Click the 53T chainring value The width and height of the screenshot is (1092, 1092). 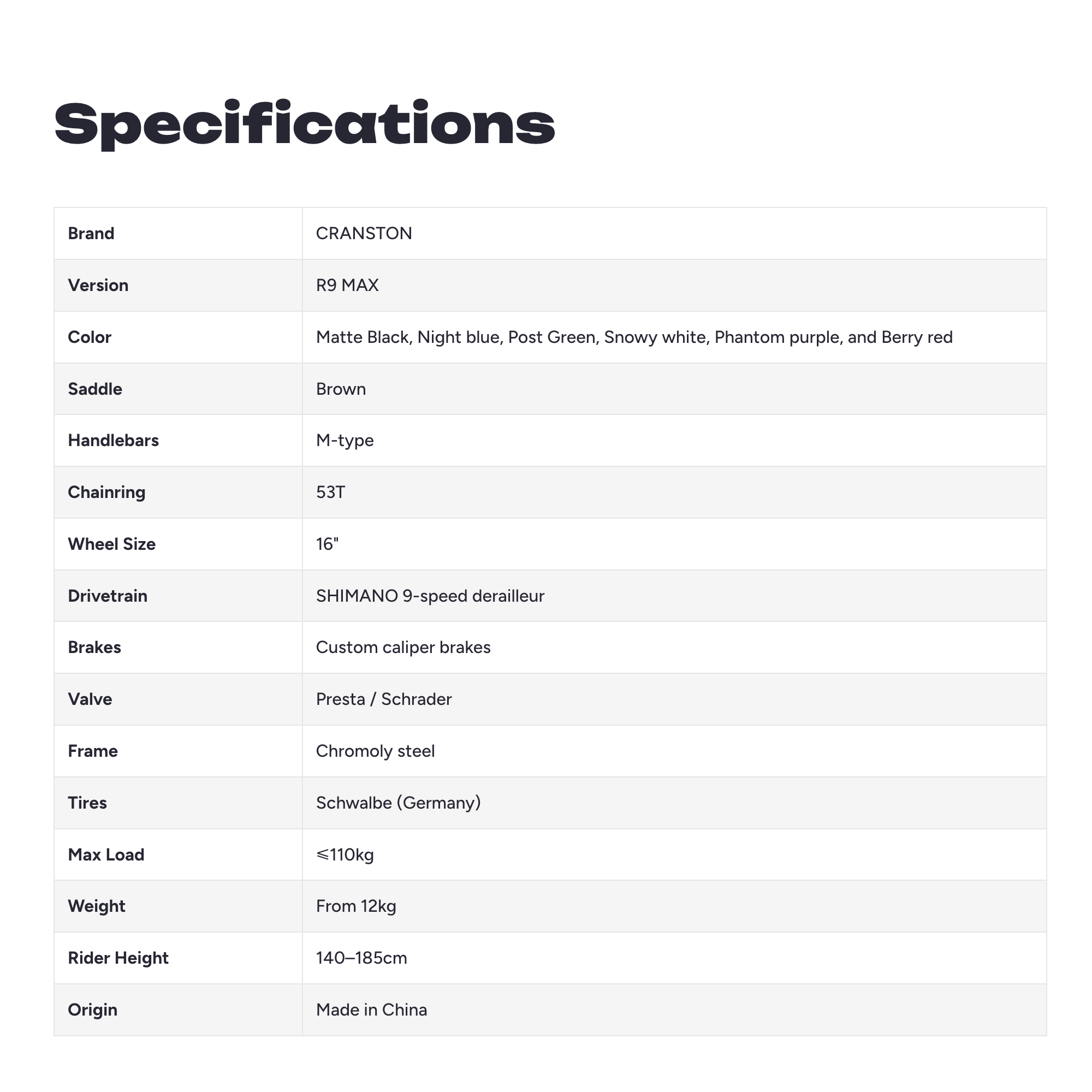coord(331,492)
